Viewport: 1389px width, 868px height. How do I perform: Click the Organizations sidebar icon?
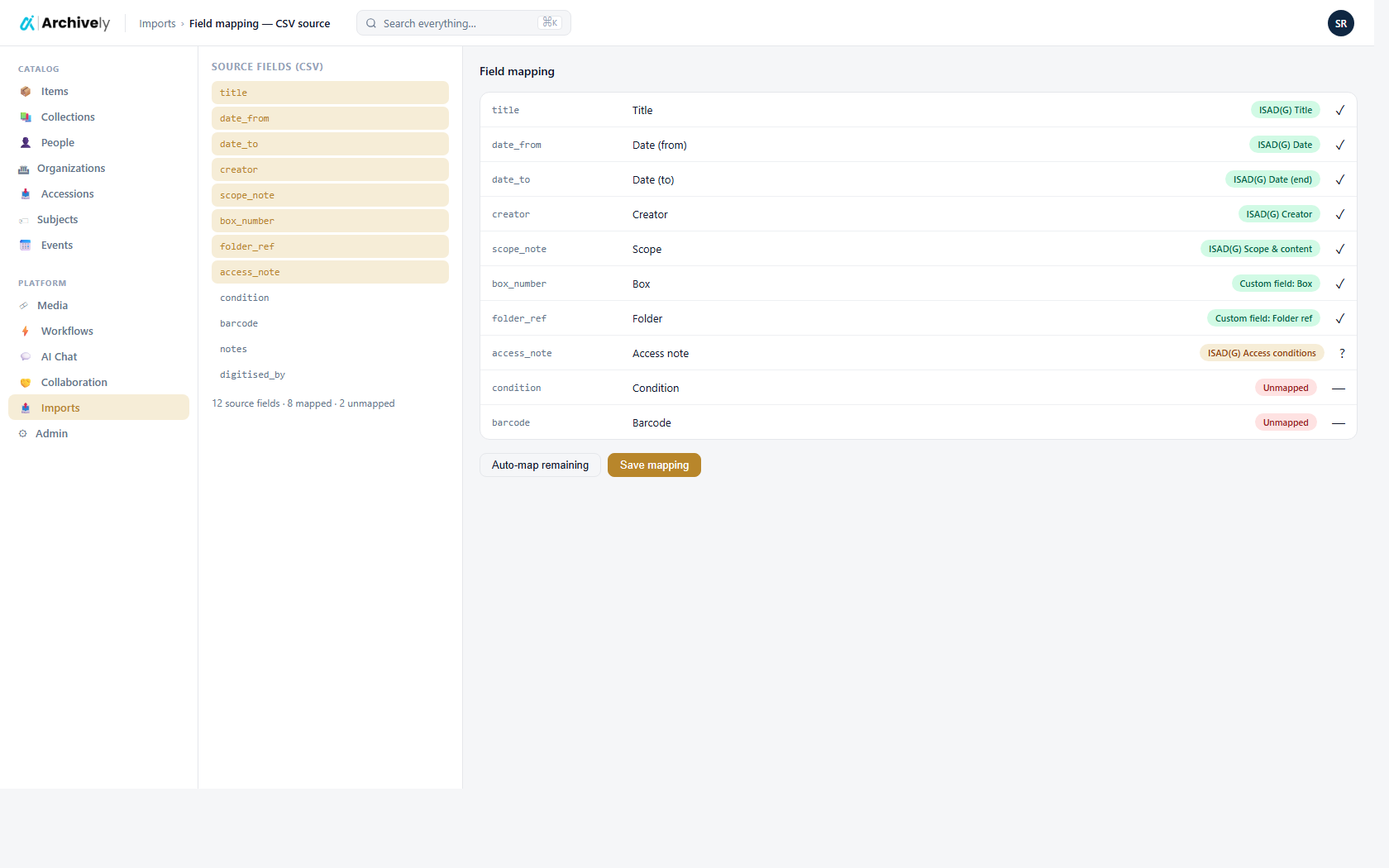coord(24,169)
